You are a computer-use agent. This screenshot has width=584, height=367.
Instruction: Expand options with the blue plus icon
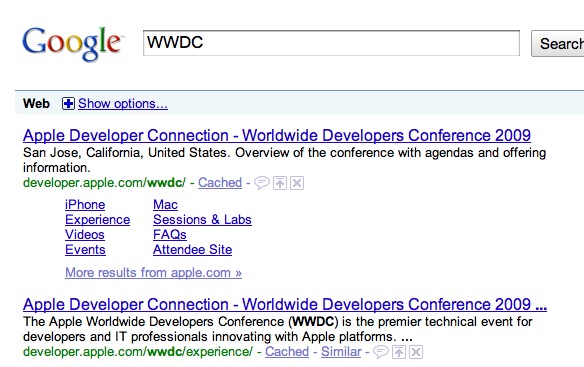(68, 104)
